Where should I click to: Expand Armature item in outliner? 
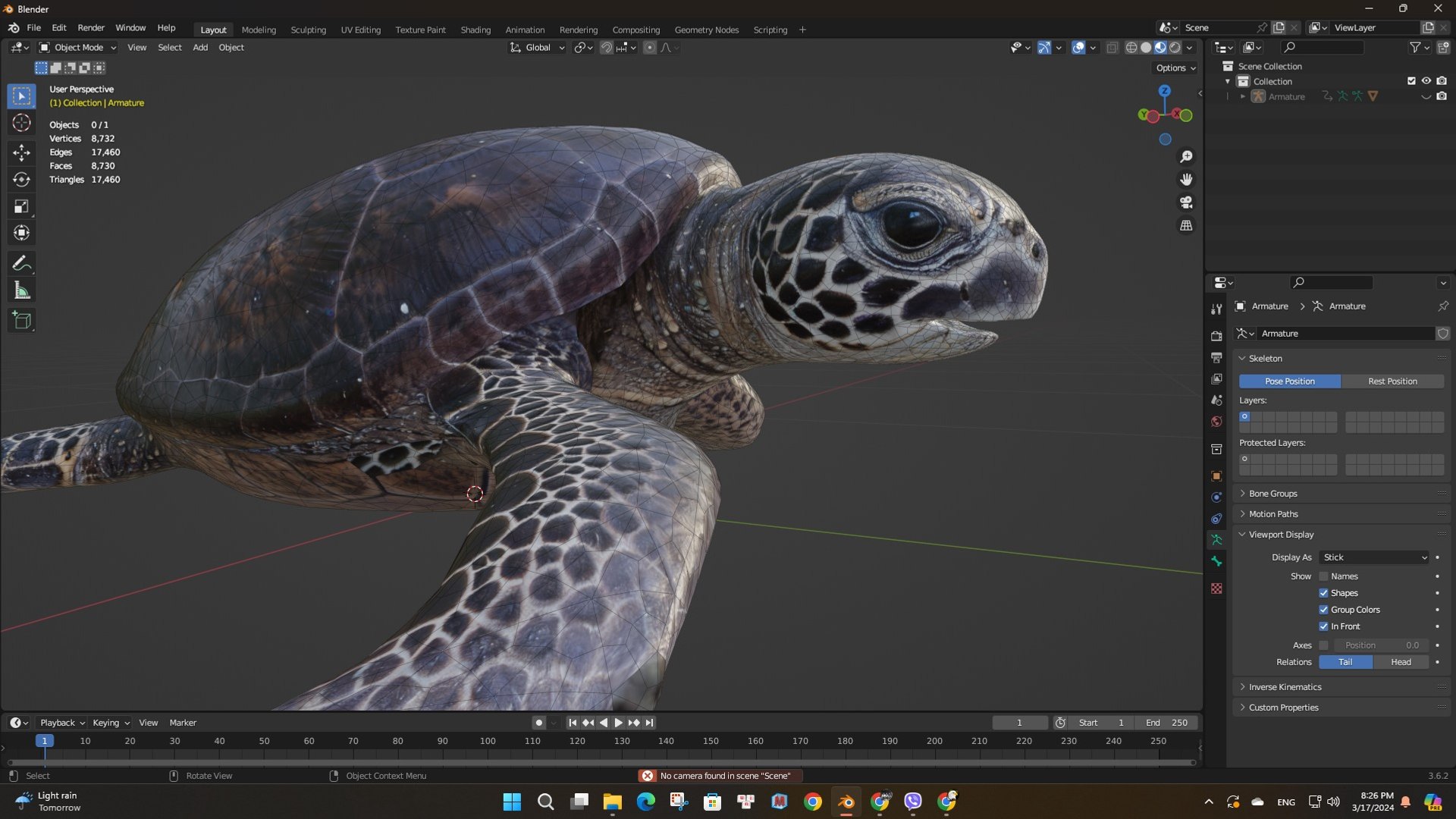(x=1243, y=96)
